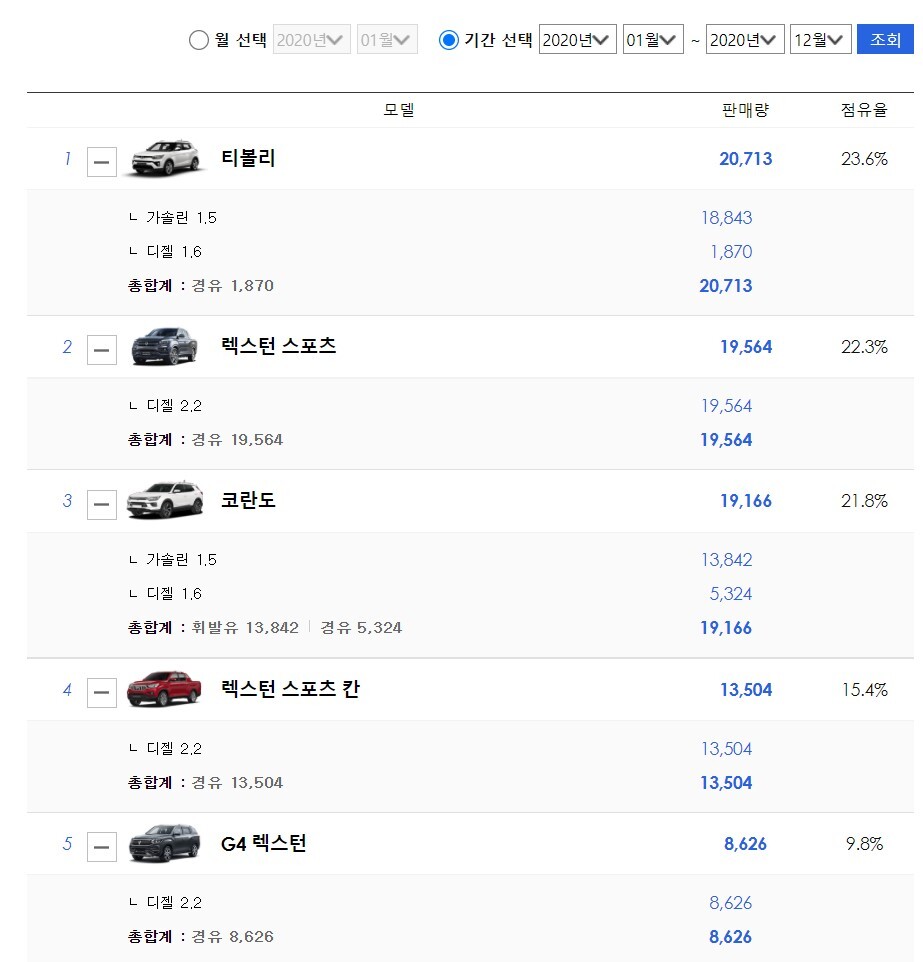Viewport: 923px width, 962px height.
Task: Collapse the 티볼리 row details
Action: (102, 162)
